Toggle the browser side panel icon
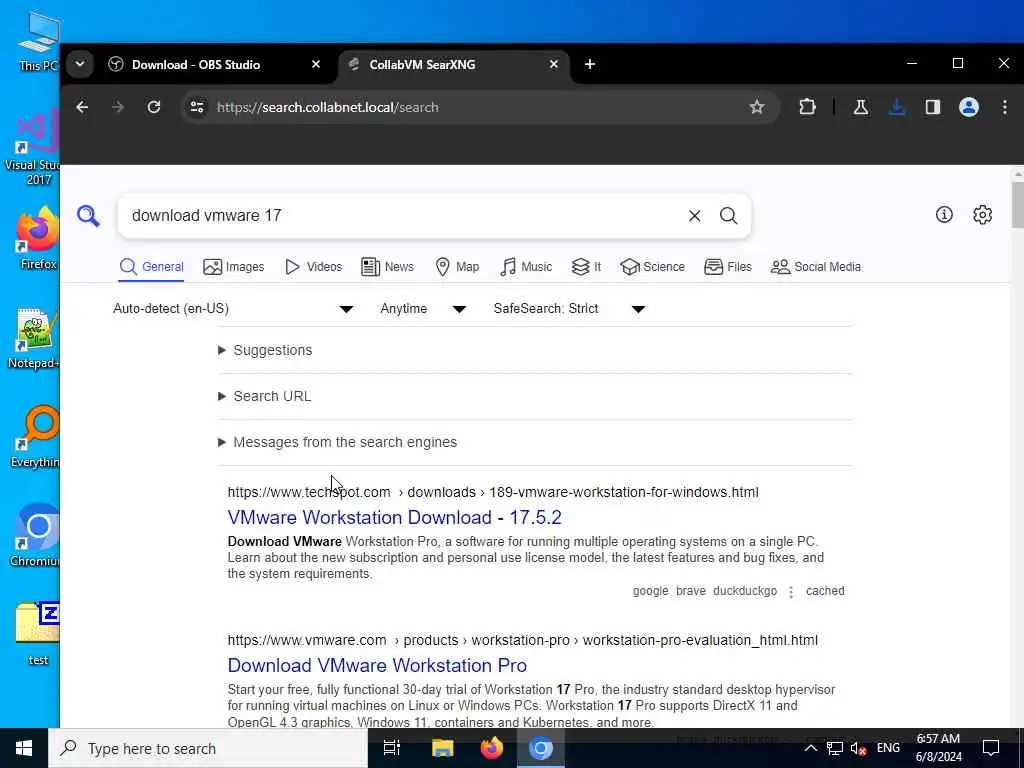The width and height of the screenshot is (1024, 768). (933, 107)
